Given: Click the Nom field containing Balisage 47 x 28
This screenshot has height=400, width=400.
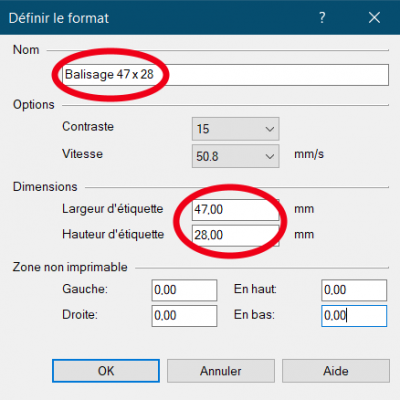Looking at the screenshot, I should (225, 75).
